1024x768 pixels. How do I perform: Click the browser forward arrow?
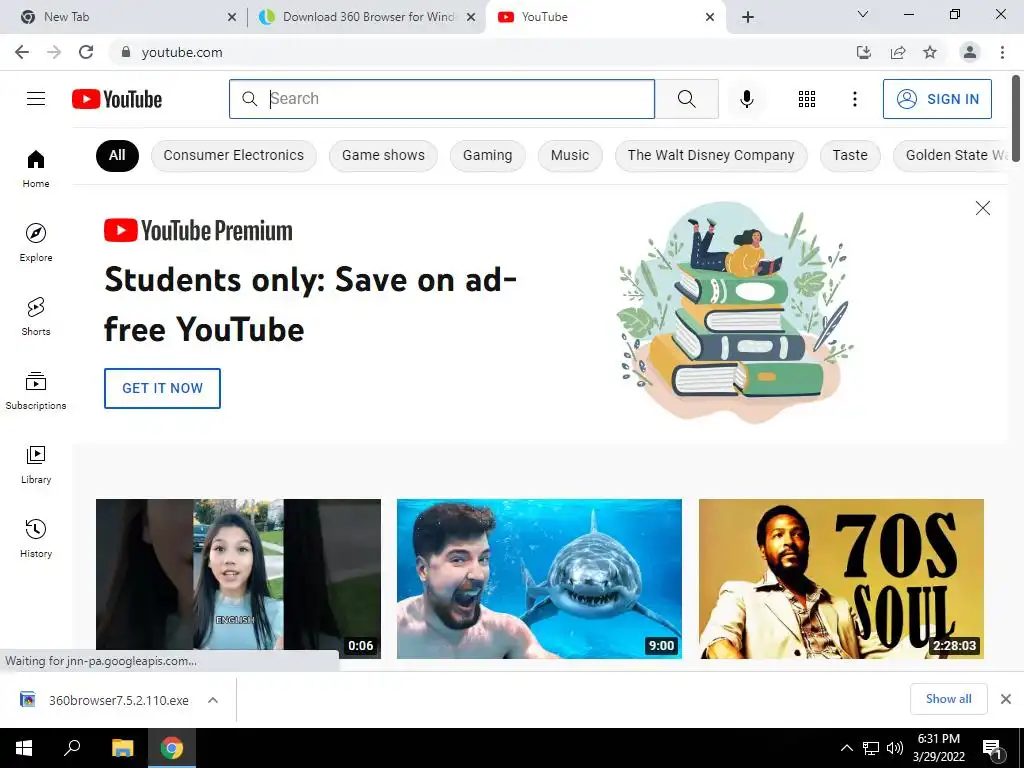(x=54, y=52)
